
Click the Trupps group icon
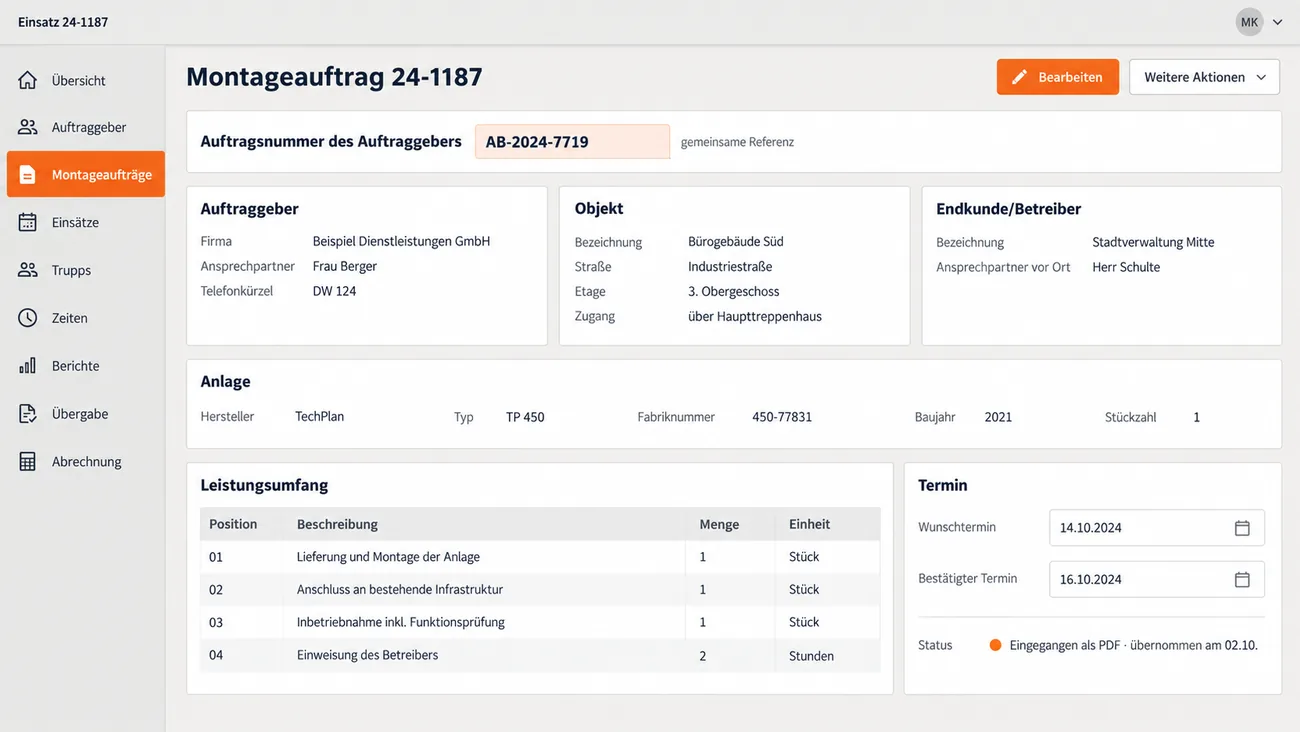[x=28, y=270]
